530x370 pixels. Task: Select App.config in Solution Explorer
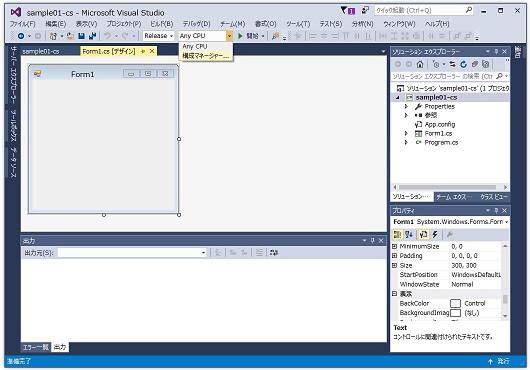(x=440, y=125)
